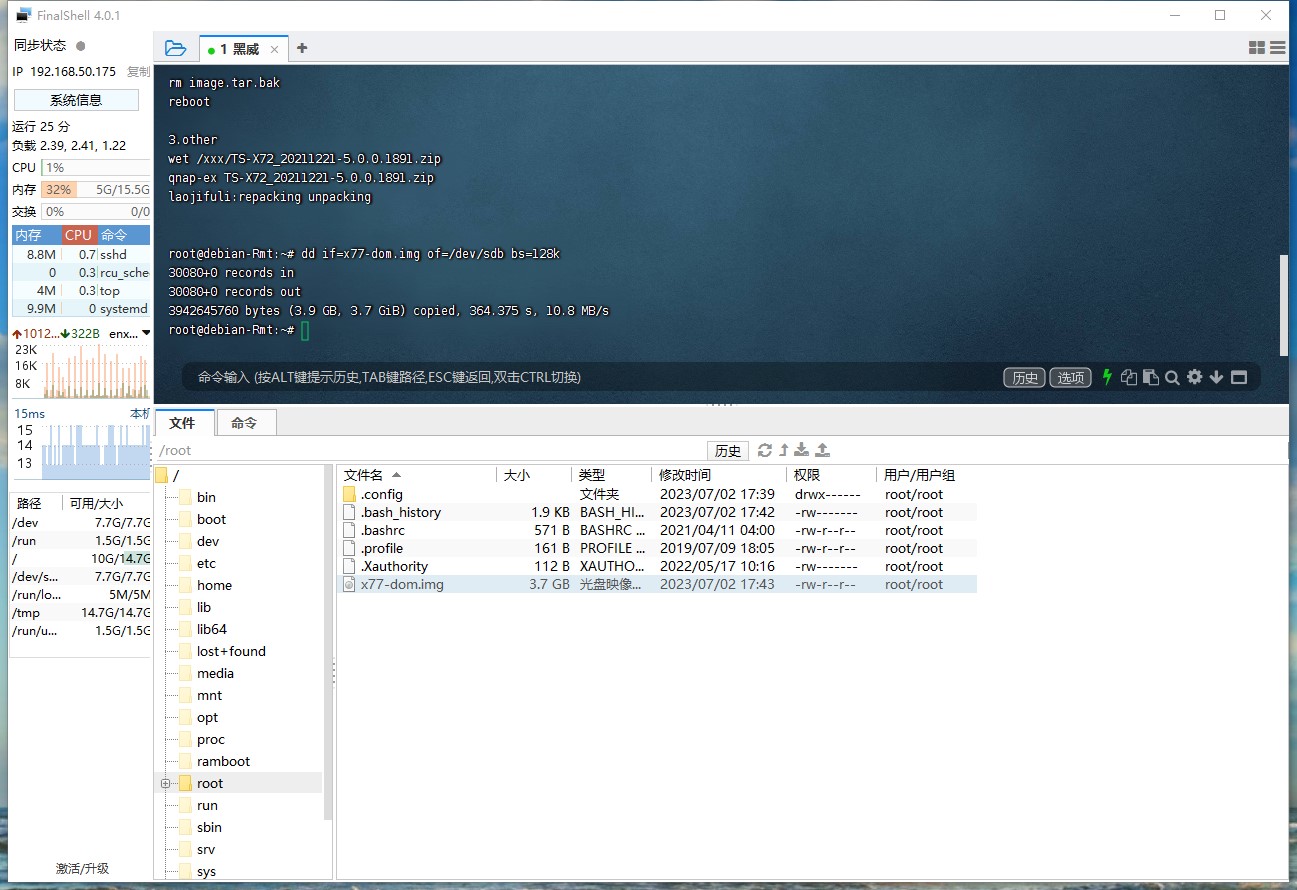Select the x77-dom.img file icon

[349, 584]
